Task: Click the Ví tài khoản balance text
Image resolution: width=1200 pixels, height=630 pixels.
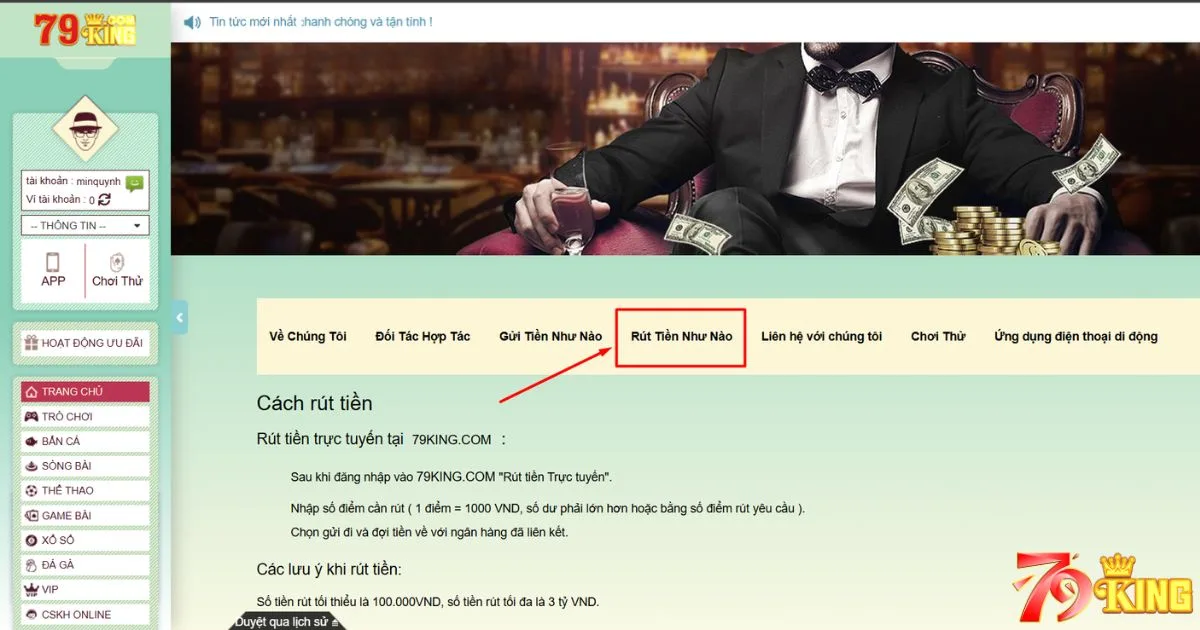Action: point(60,200)
